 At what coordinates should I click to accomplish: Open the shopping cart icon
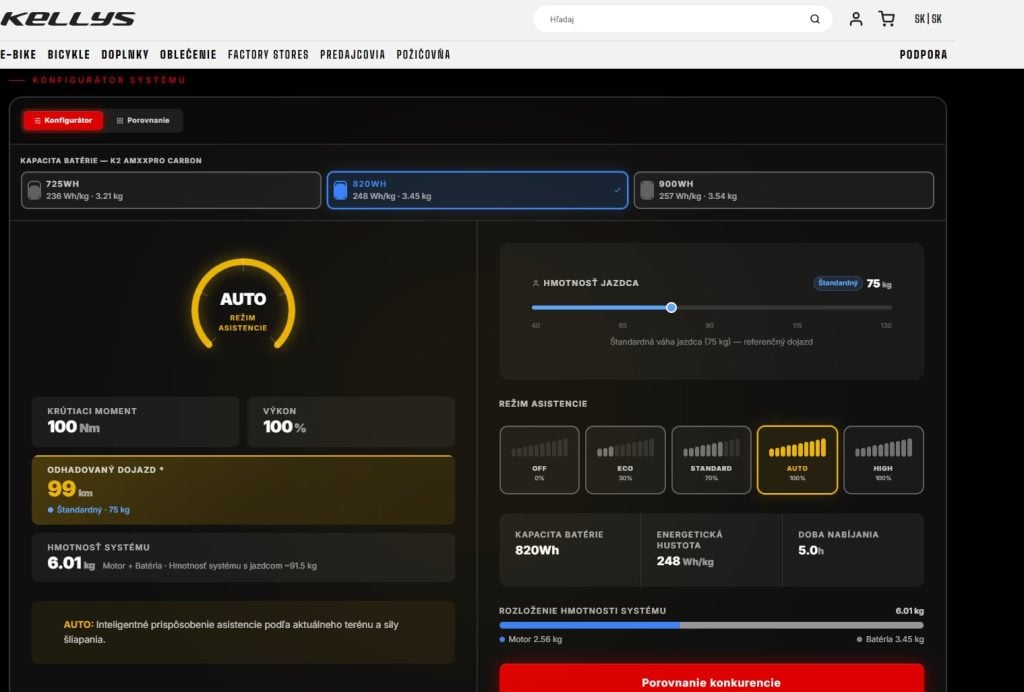pos(886,19)
